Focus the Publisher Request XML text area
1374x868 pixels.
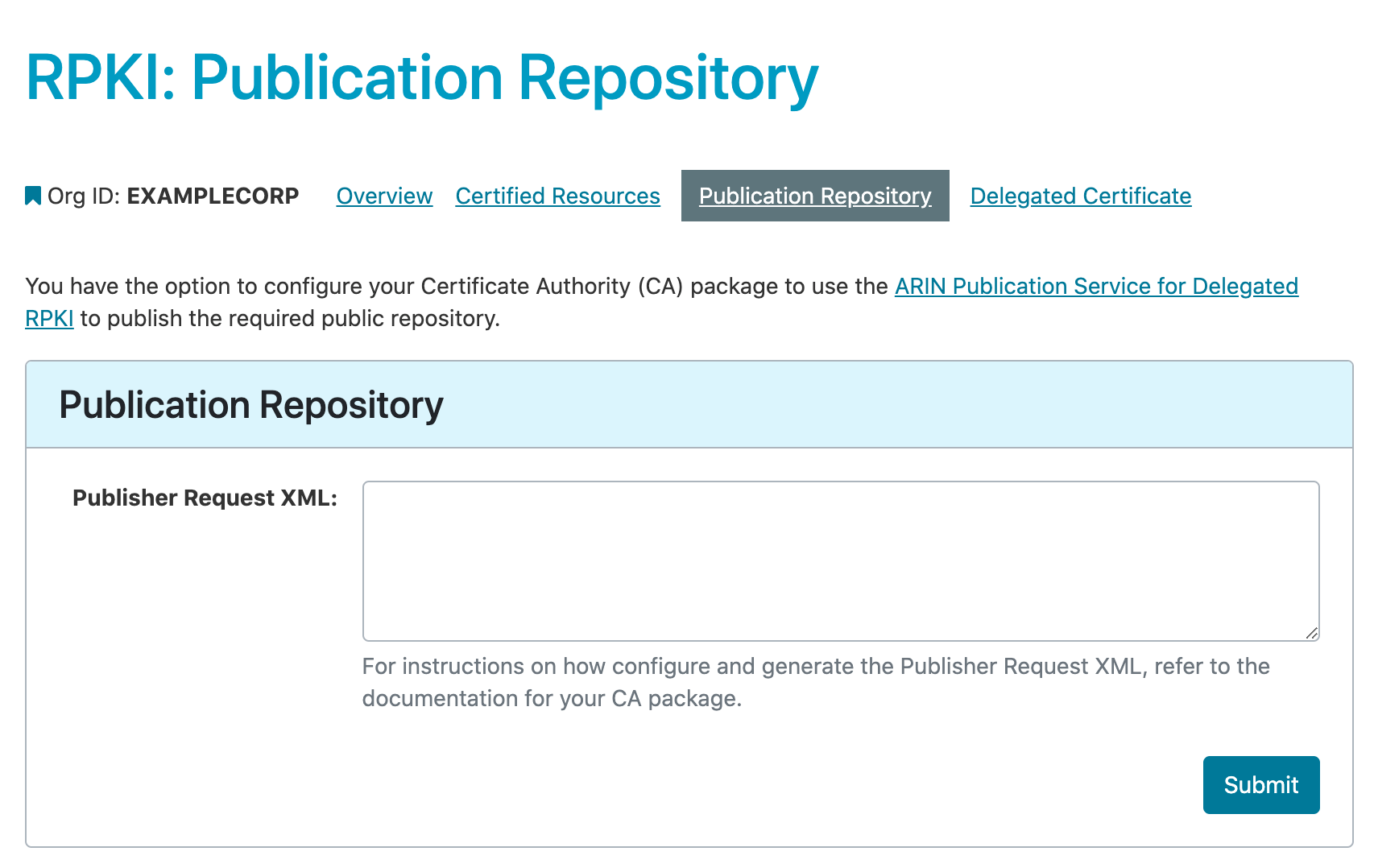841,561
